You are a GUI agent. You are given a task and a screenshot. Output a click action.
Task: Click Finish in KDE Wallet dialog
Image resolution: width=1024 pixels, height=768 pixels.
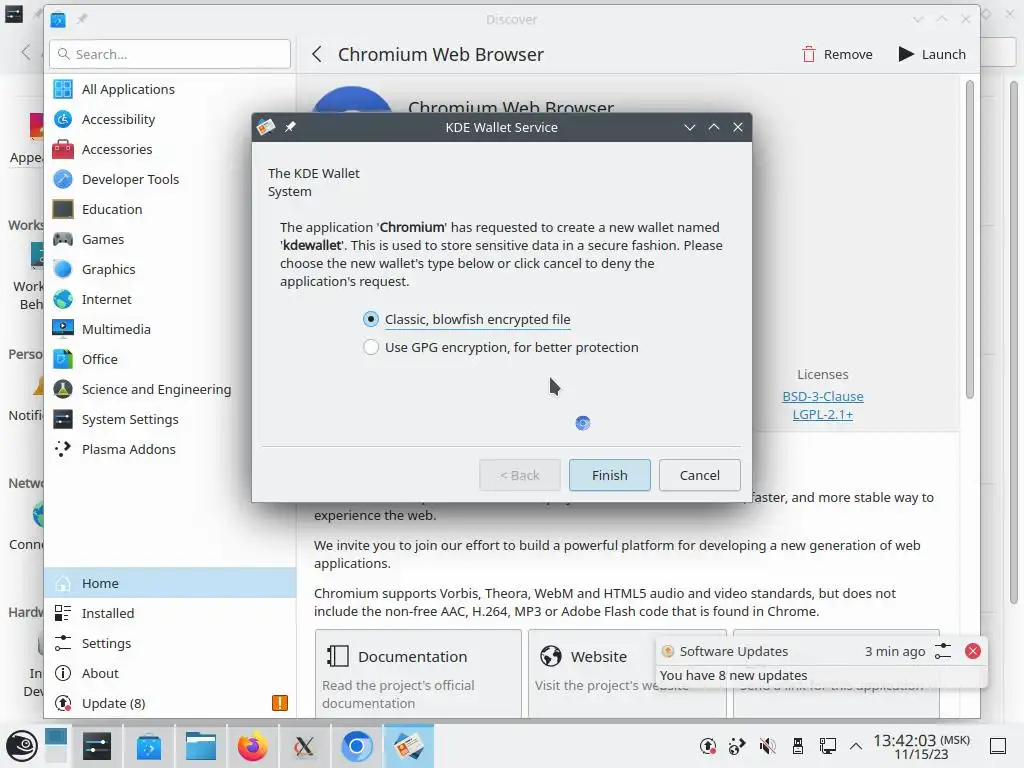[609, 475]
